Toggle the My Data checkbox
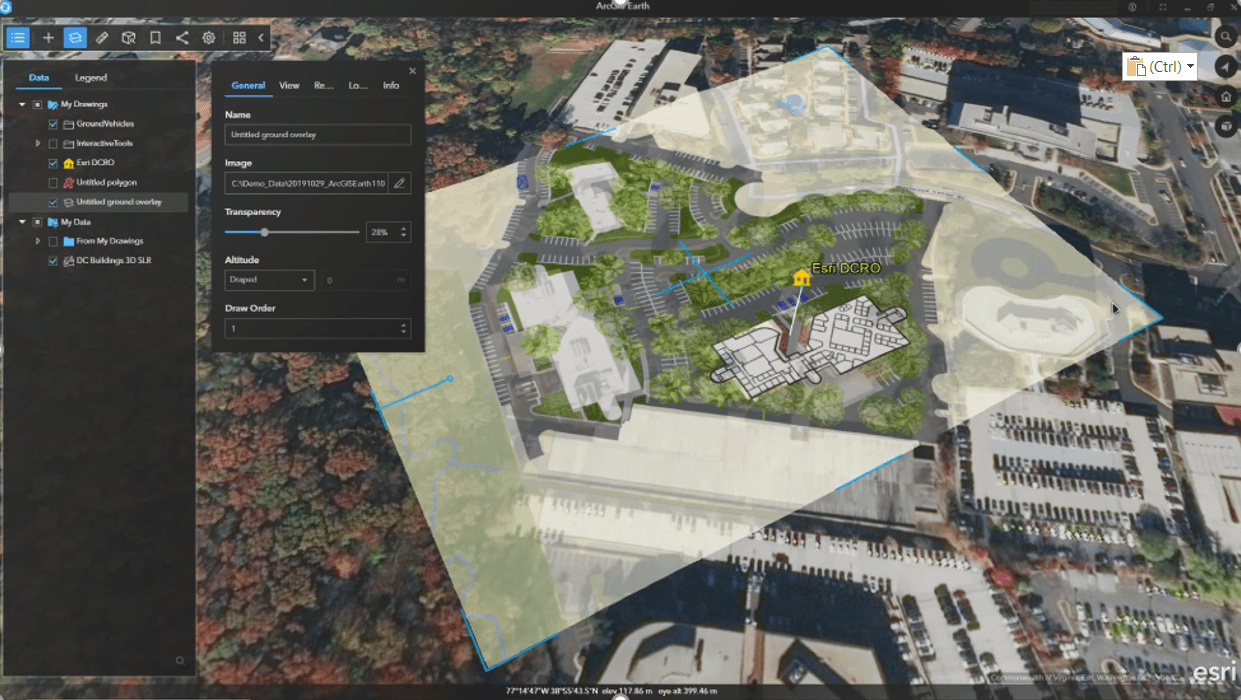This screenshot has width=1241, height=700. coord(37,222)
